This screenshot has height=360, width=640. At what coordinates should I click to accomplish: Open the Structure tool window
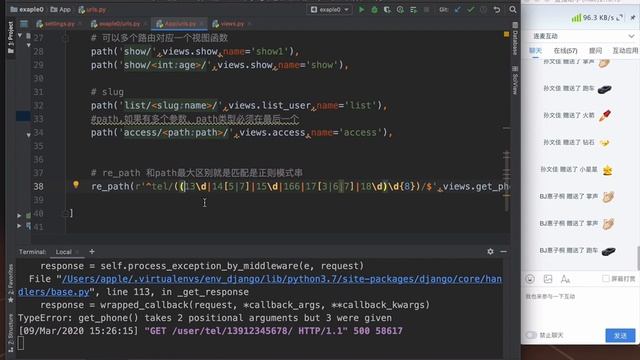[x=11, y=333]
